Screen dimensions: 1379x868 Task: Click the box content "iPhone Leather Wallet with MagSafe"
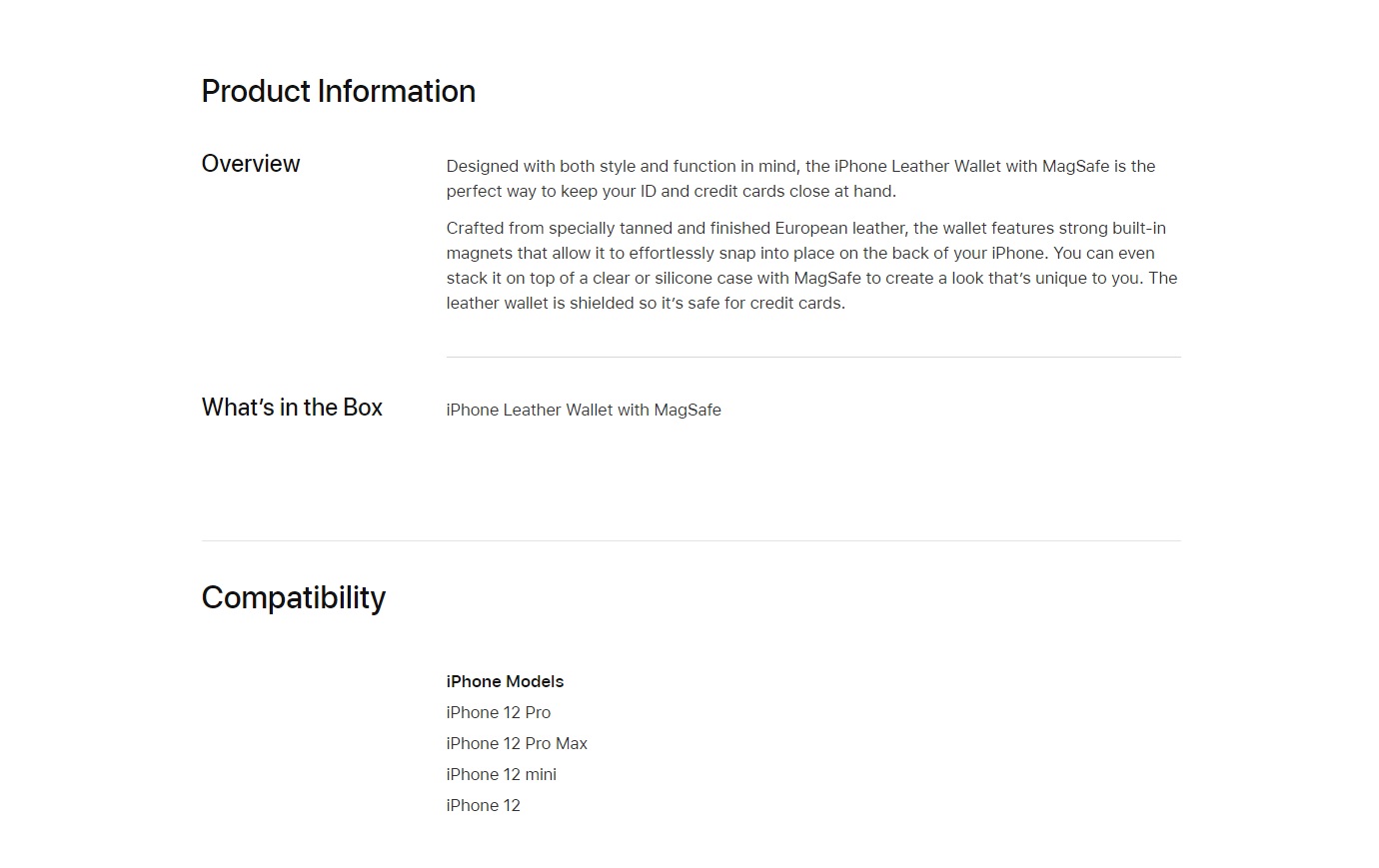pos(584,410)
